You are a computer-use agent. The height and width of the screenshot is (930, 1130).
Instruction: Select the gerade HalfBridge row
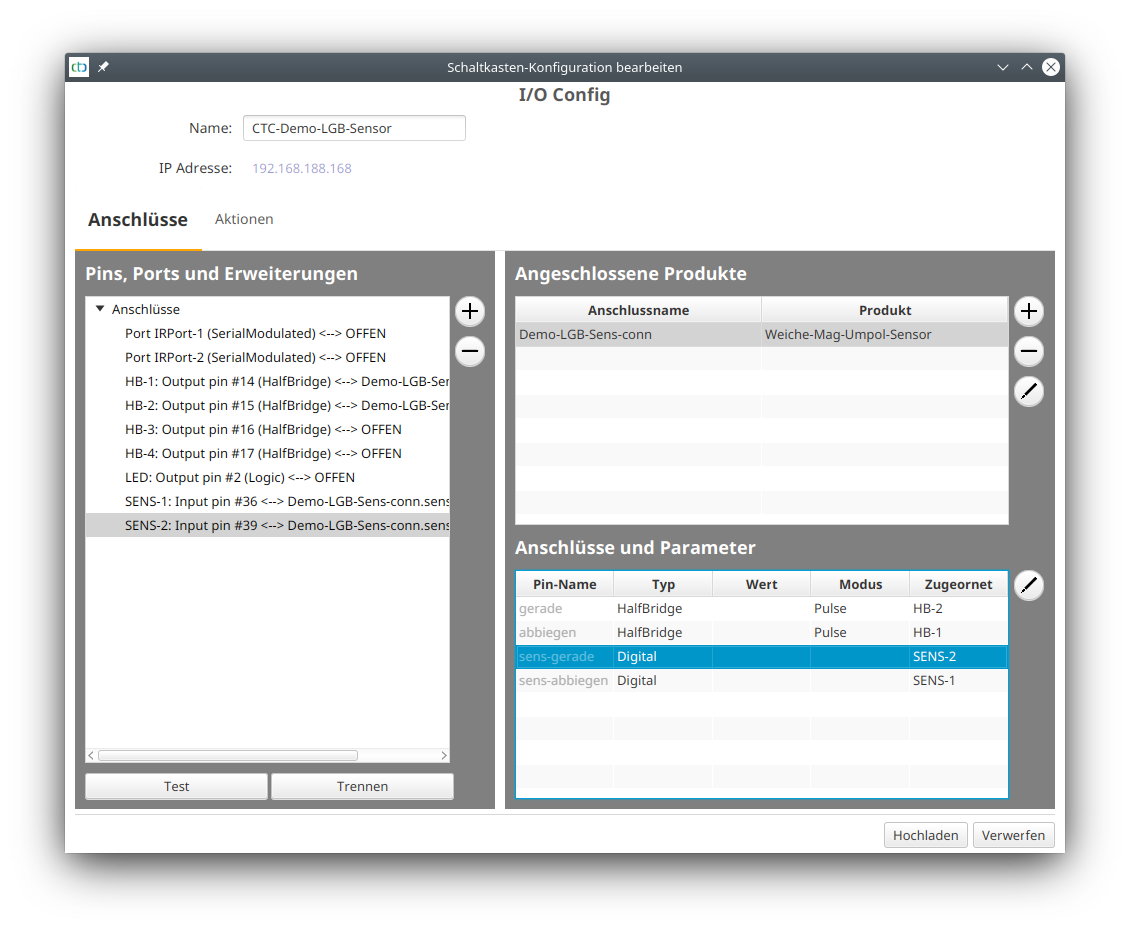point(700,608)
